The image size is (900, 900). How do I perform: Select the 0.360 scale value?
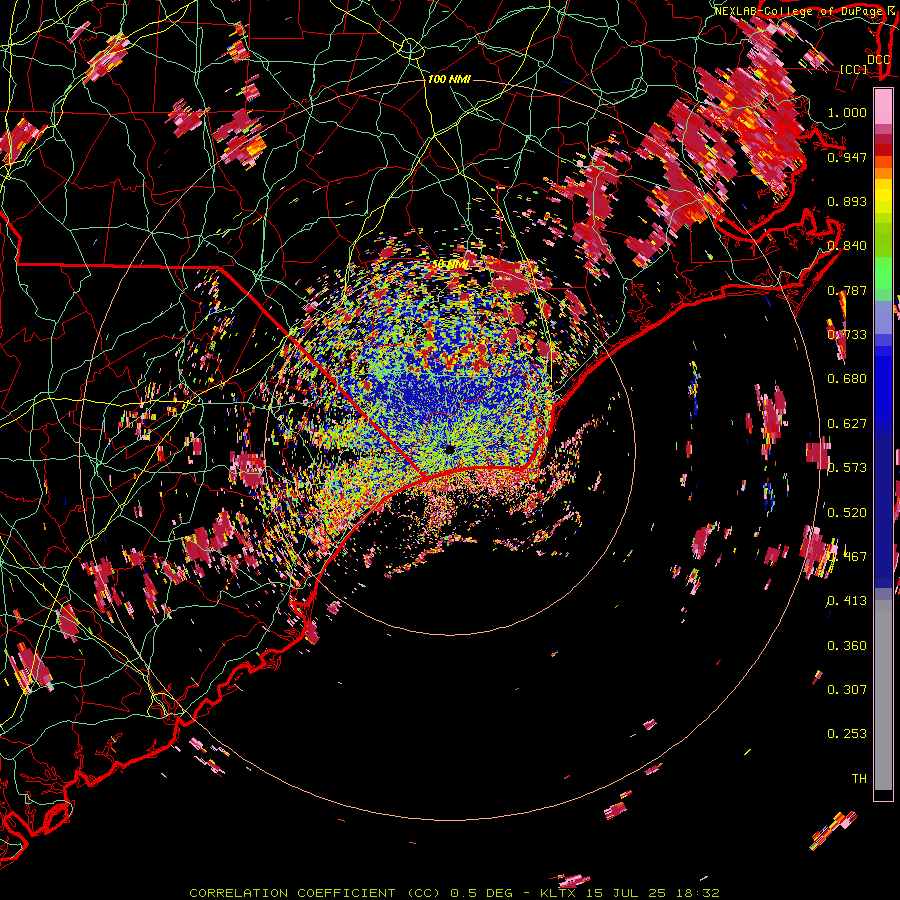point(847,646)
